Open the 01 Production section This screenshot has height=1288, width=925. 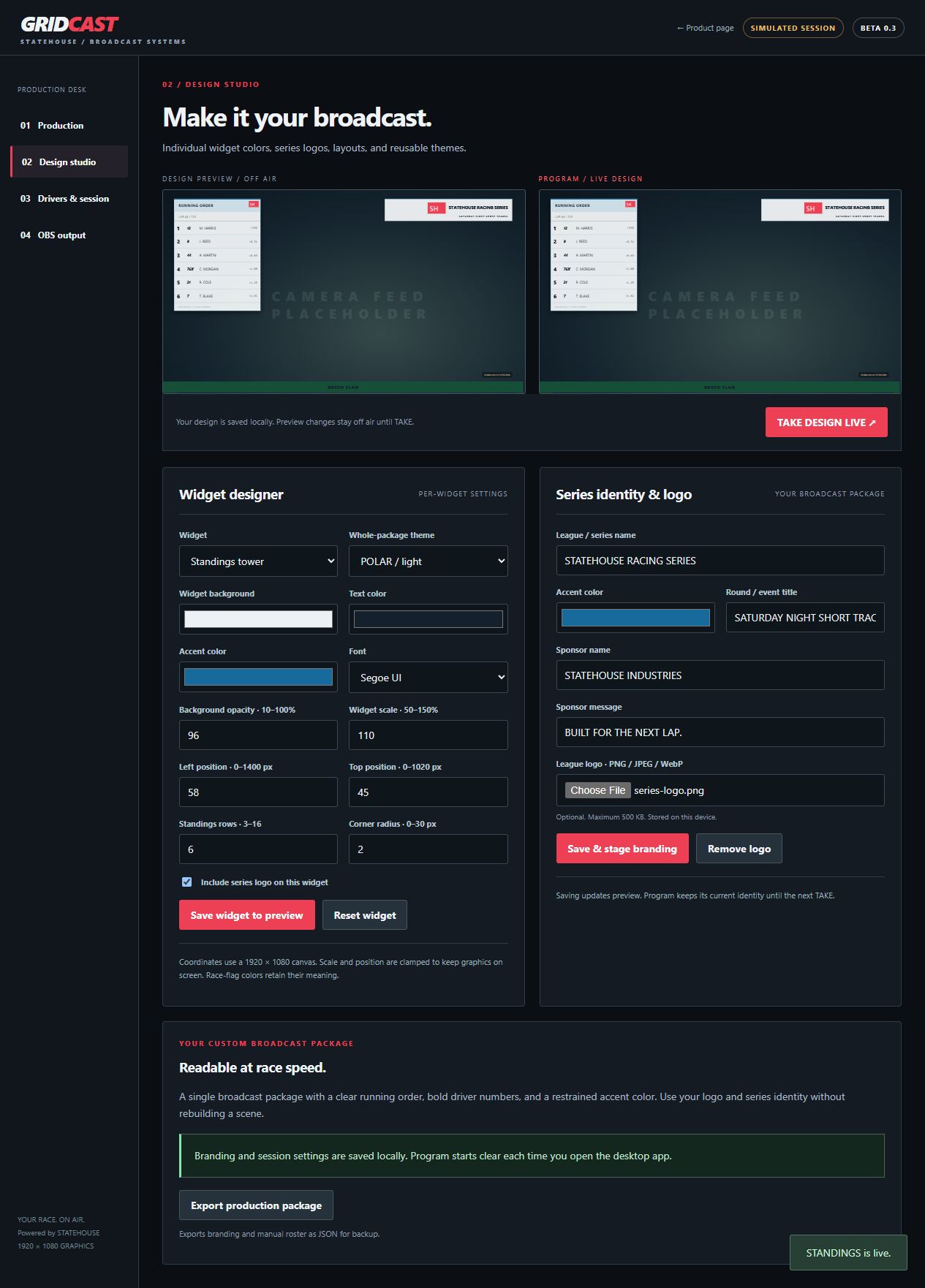pyautogui.click(x=69, y=126)
